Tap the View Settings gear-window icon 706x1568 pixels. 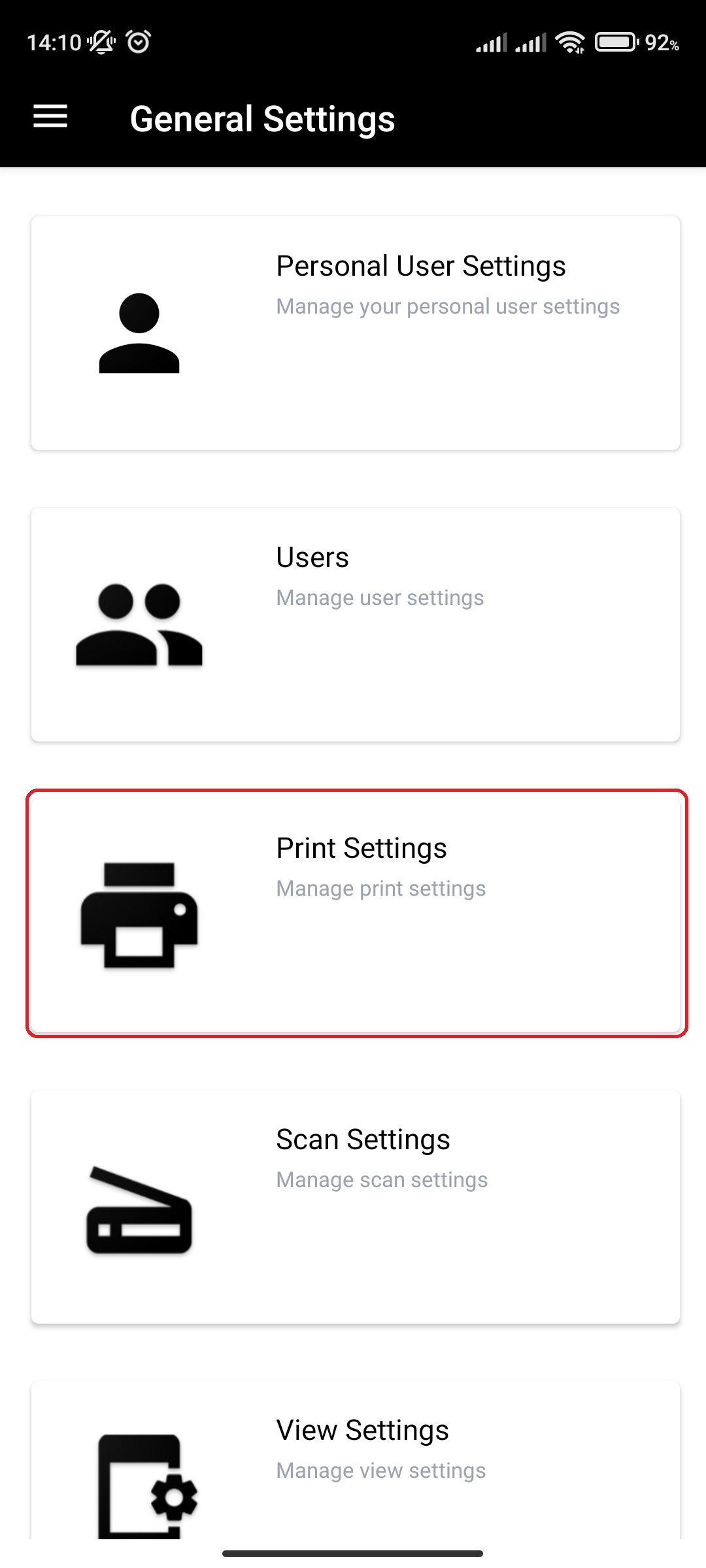[x=148, y=1486]
